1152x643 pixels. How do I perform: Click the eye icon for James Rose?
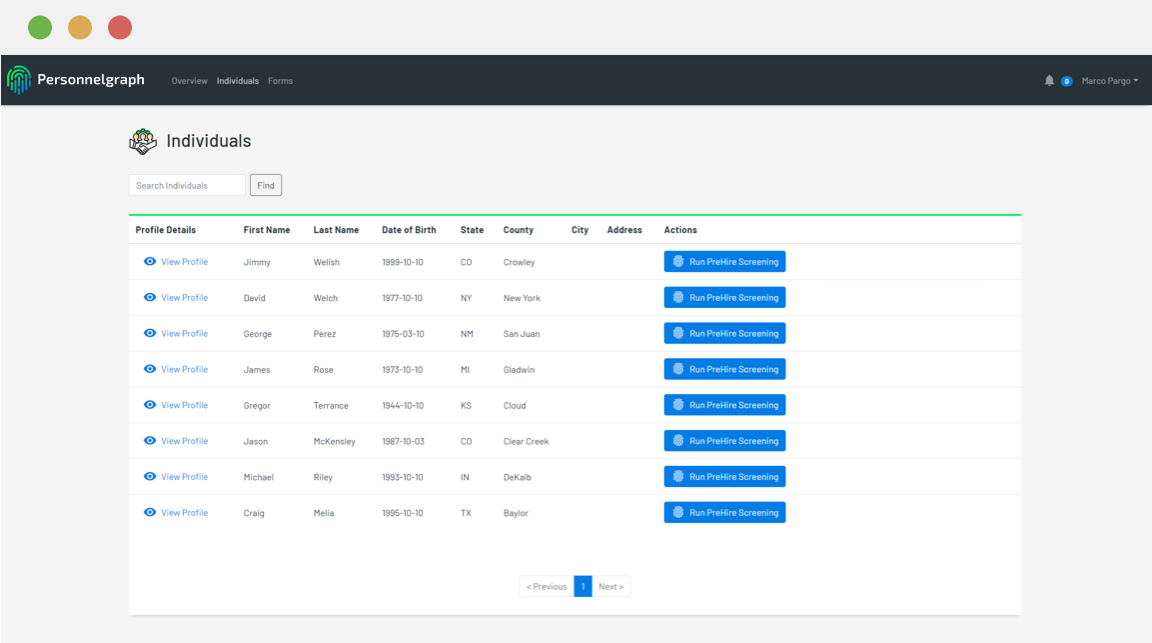150,369
